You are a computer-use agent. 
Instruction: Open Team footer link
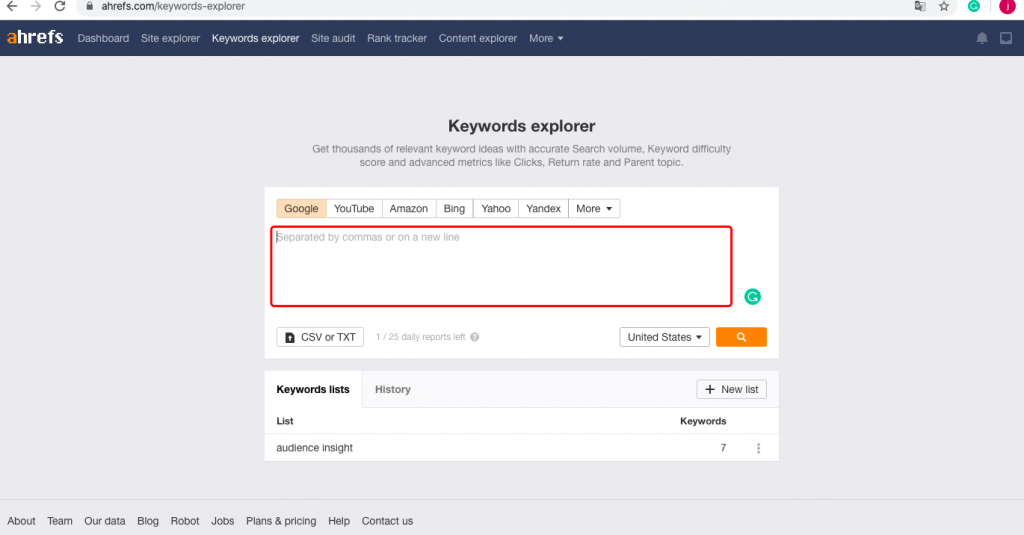pos(59,521)
